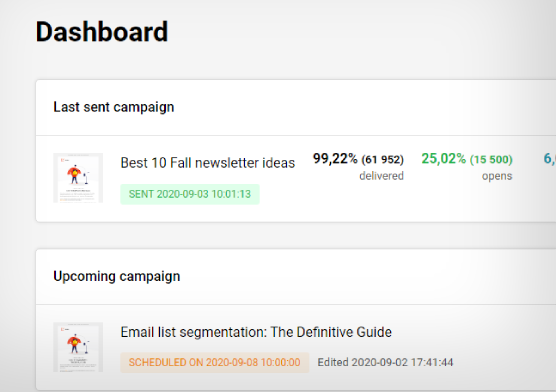Click the Dashboard page heading
This screenshot has width=556, height=392.
[x=102, y=32]
